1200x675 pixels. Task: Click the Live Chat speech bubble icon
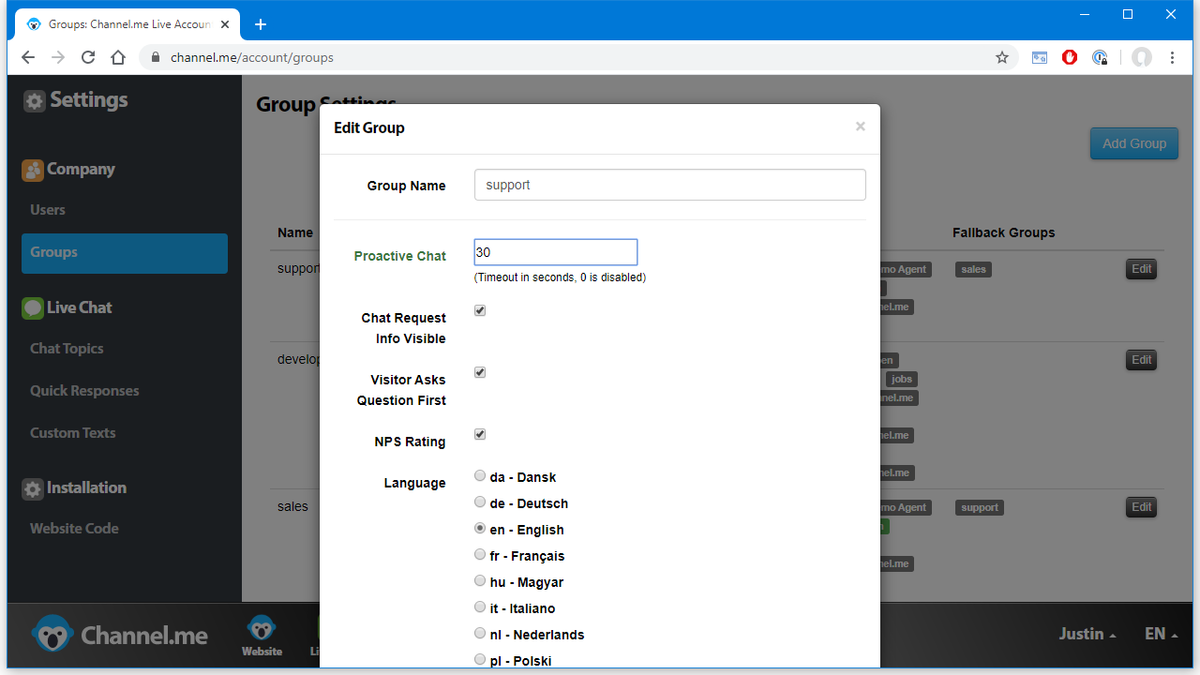(x=33, y=308)
